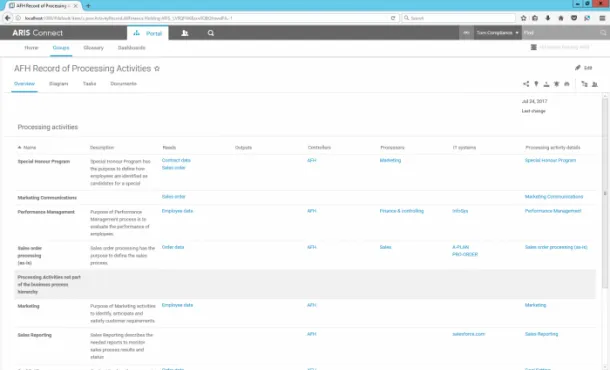610x370 pixels.
Task: Click the print icon in the overview toolbar
Action: point(566,84)
